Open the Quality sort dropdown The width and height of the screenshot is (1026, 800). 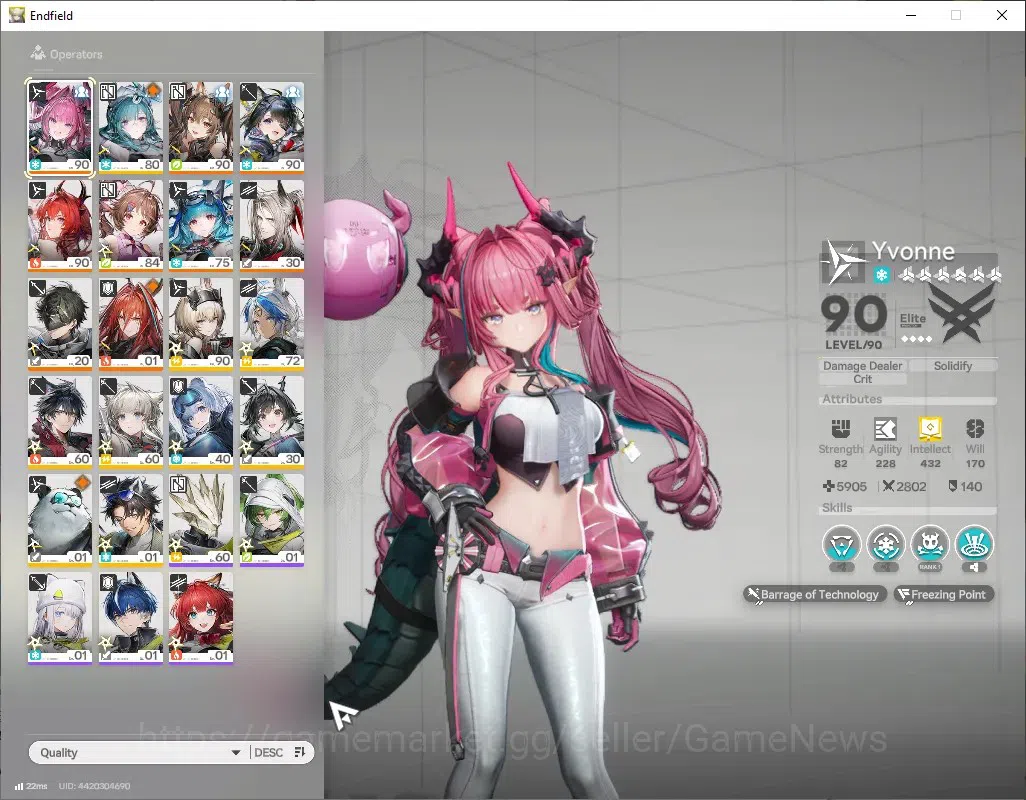139,752
